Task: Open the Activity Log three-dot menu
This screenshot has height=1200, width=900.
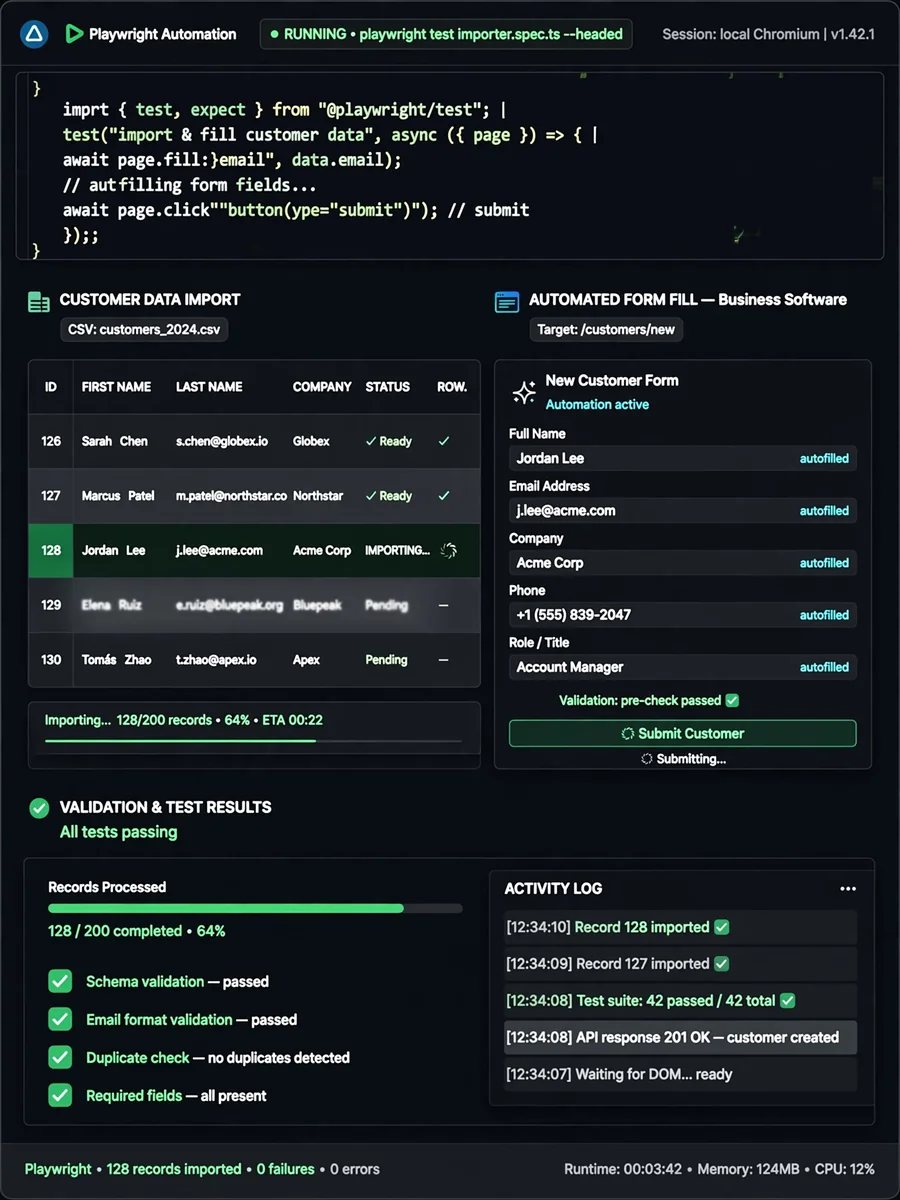Action: 848,888
